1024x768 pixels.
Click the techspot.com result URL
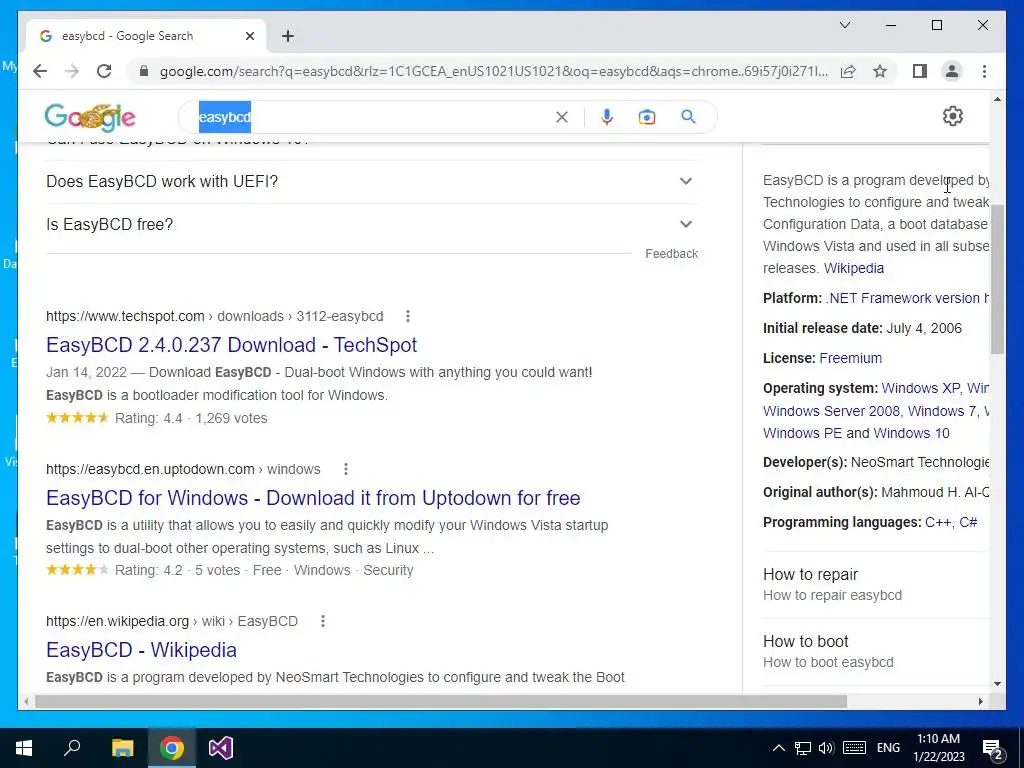pyautogui.click(x=214, y=316)
